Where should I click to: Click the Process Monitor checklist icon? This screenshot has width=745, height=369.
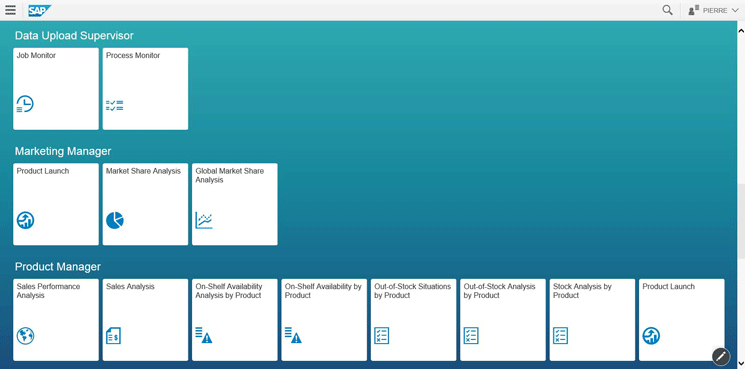pyautogui.click(x=115, y=105)
